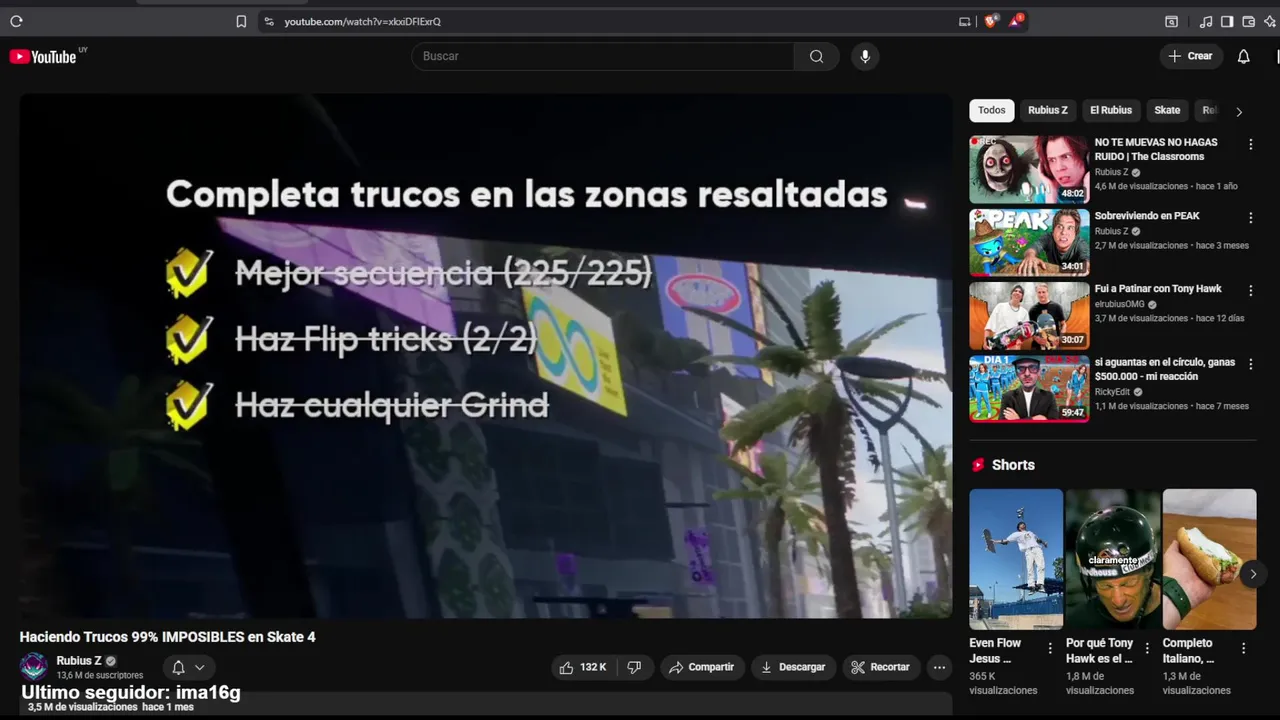The width and height of the screenshot is (1280, 720).
Task: Open the Completo Italiano short thumbnail
Action: pyautogui.click(x=1209, y=559)
